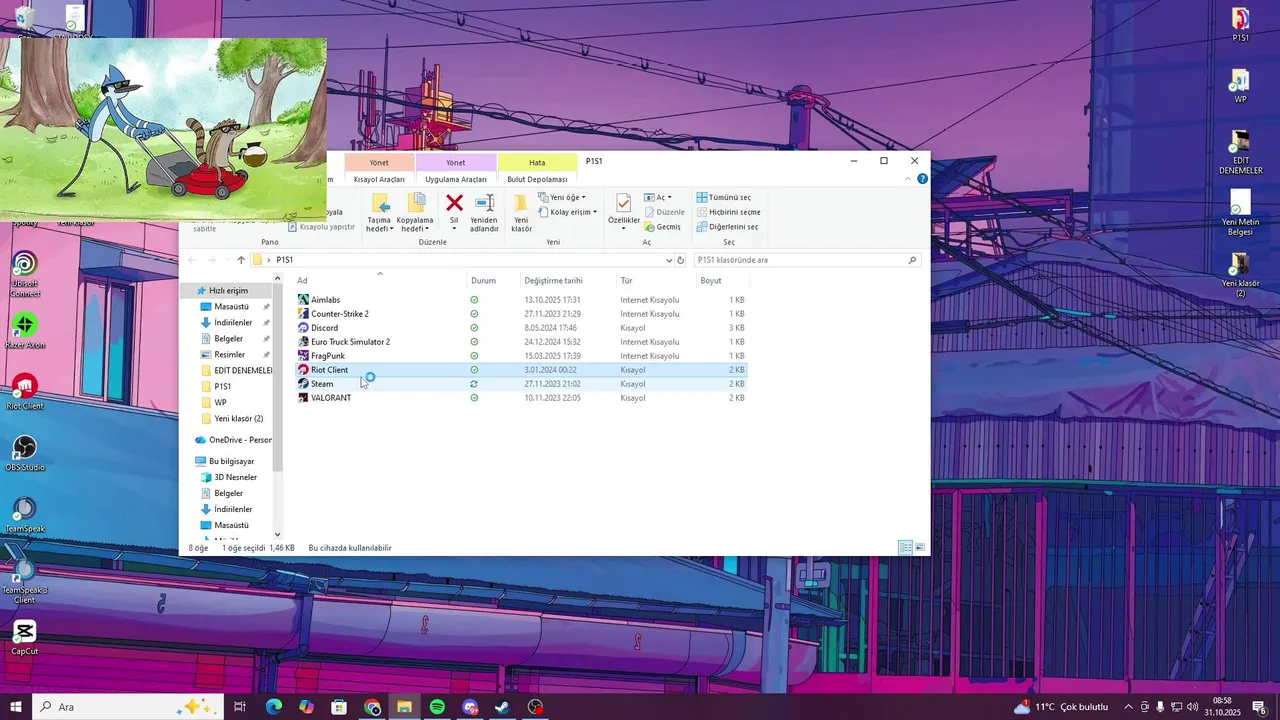
Task: Select the Discord shortcut in file list
Action: point(318,328)
